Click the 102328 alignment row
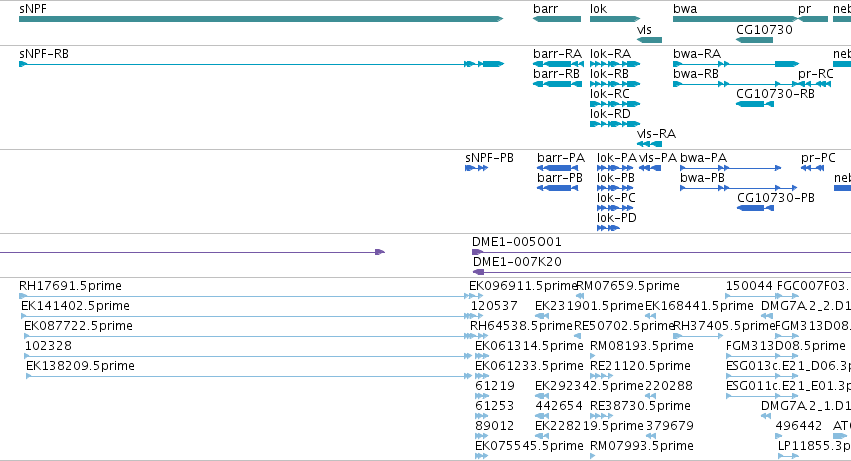Image resolution: width=851 pixels, height=461 pixels. [248, 356]
